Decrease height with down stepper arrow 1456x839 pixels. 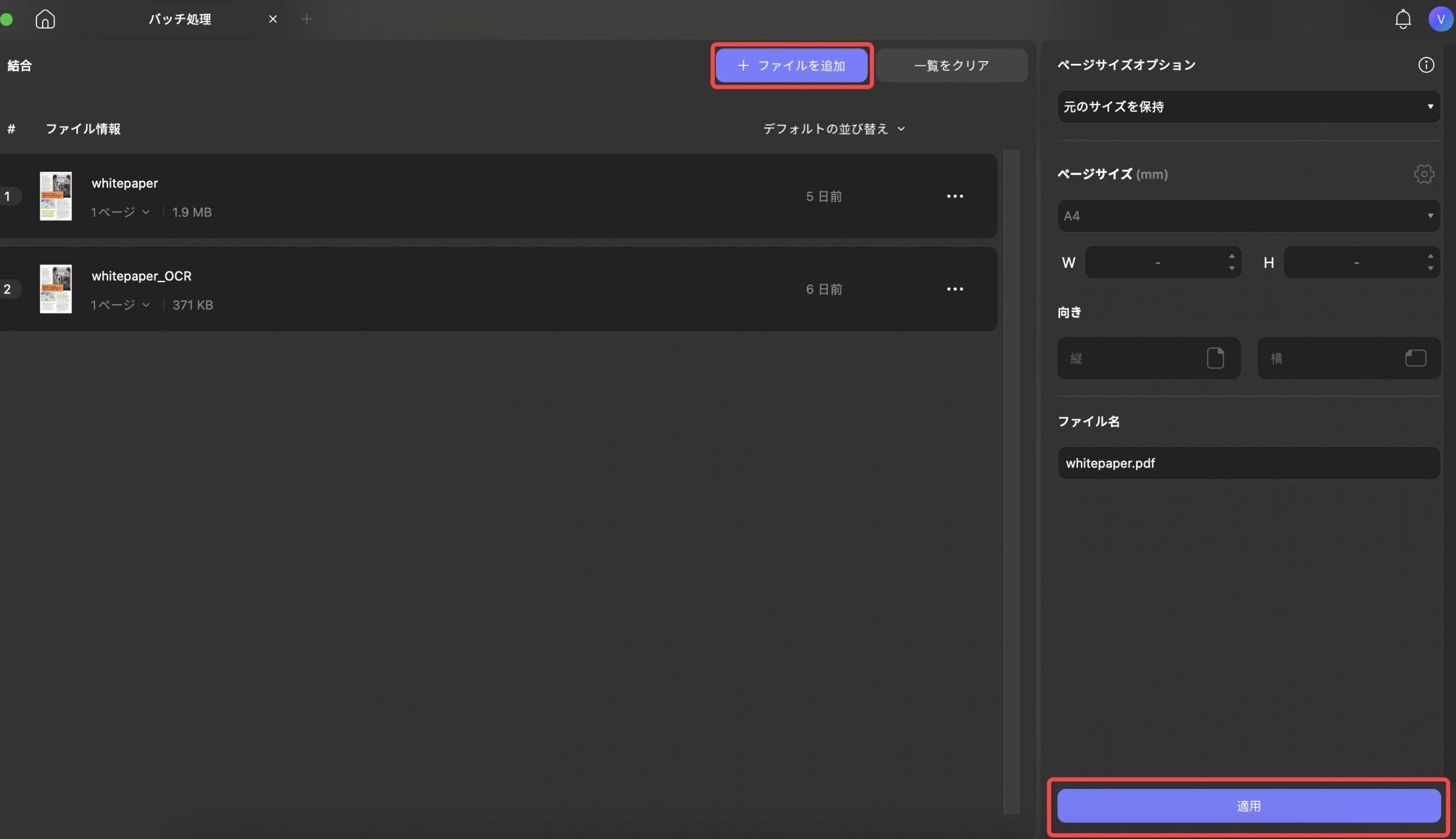tap(1430, 268)
